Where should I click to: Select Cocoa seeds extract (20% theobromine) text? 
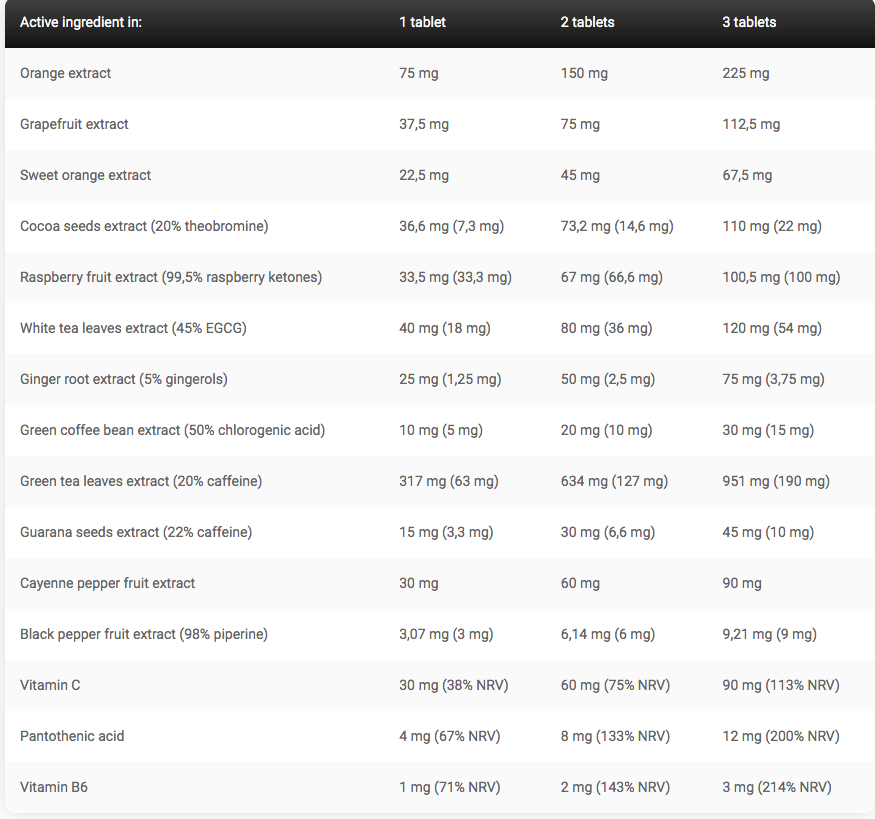click(144, 226)
